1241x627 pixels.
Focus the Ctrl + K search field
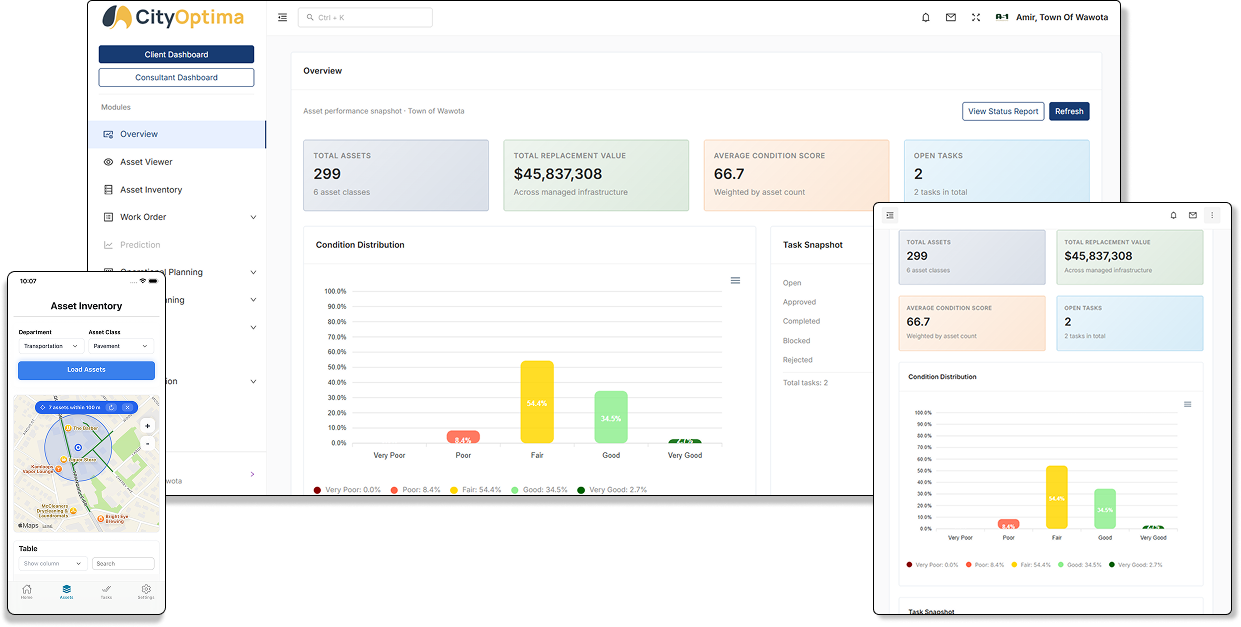[x=366, y=17]
